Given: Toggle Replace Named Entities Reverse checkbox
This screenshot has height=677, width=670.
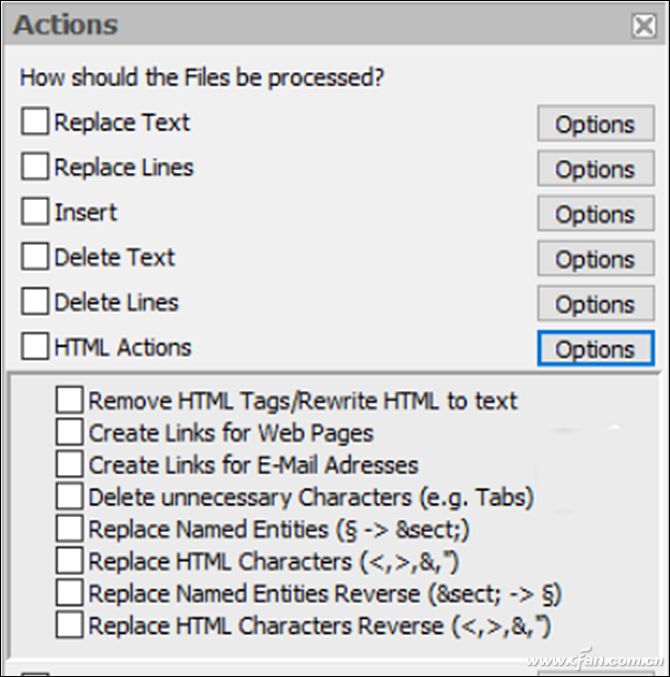Looking at the screenshot, I should coord(69,593).
